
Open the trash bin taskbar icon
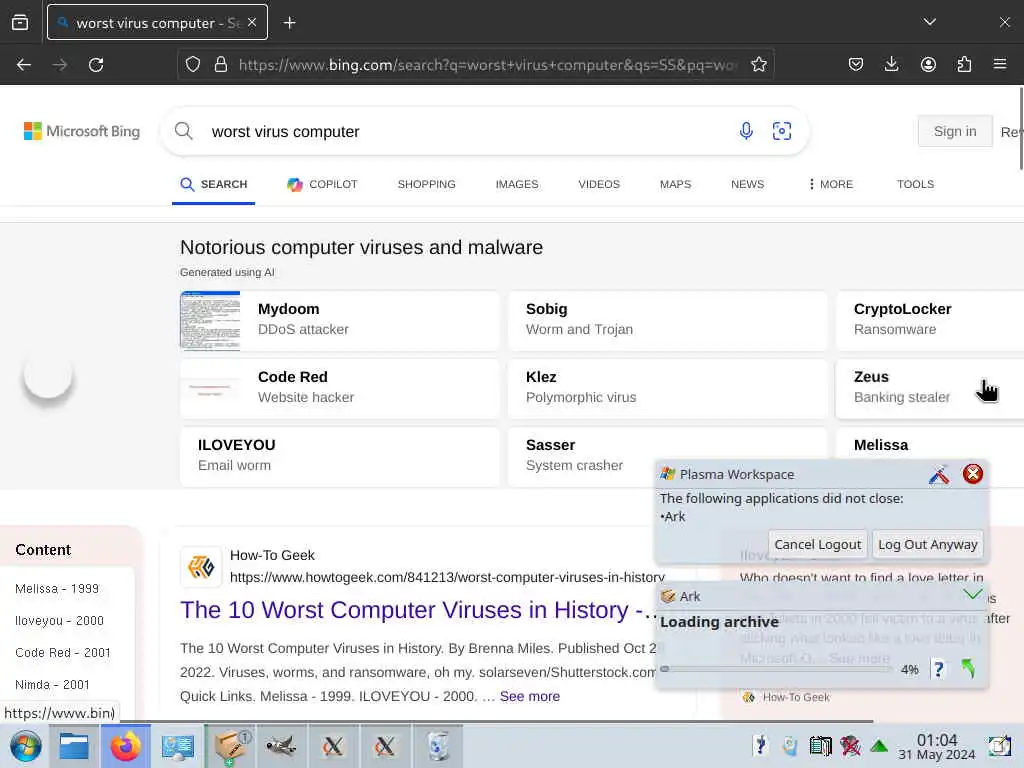[438, 746]
